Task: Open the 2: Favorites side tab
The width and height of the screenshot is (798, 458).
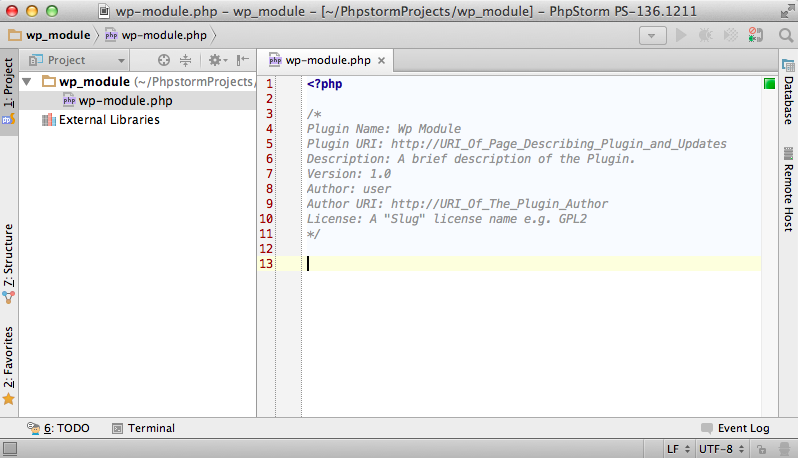Action: pyautogui.click(x=9, y=365)
